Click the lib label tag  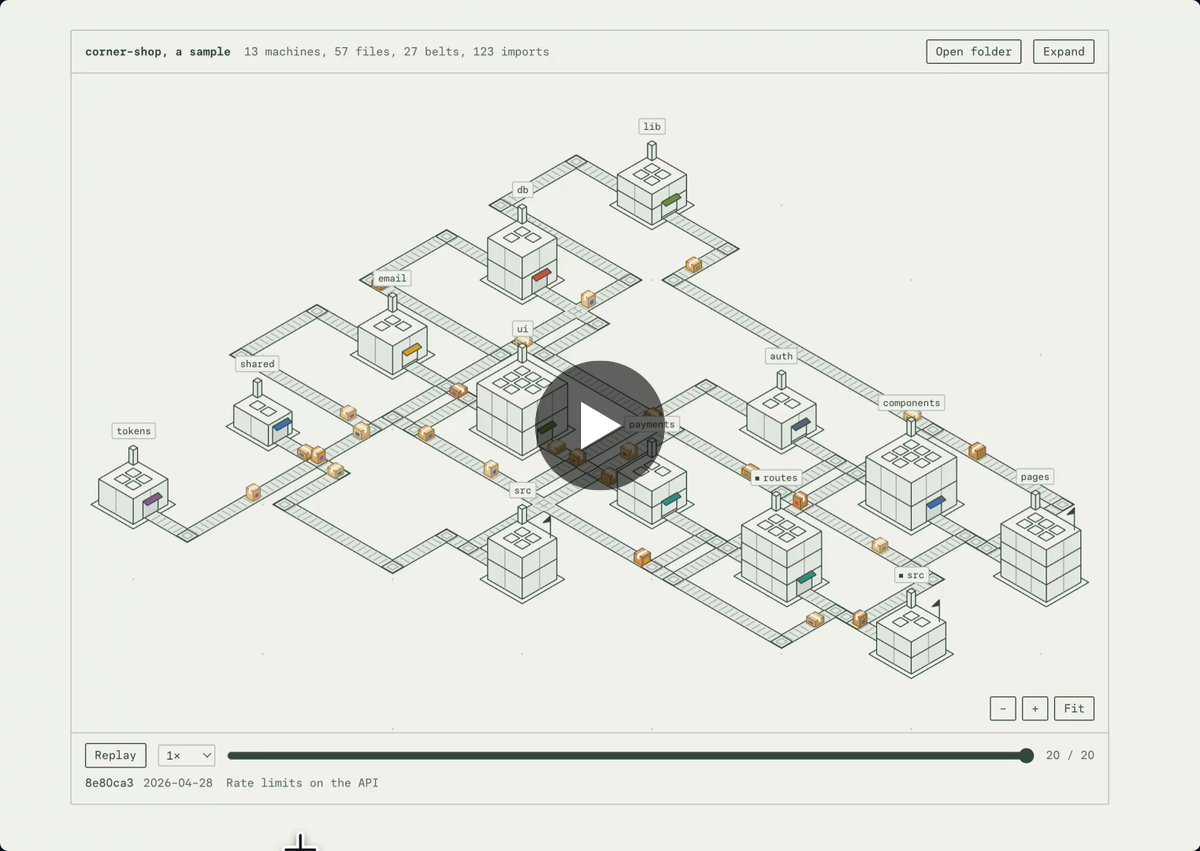(x=652, y=127)
